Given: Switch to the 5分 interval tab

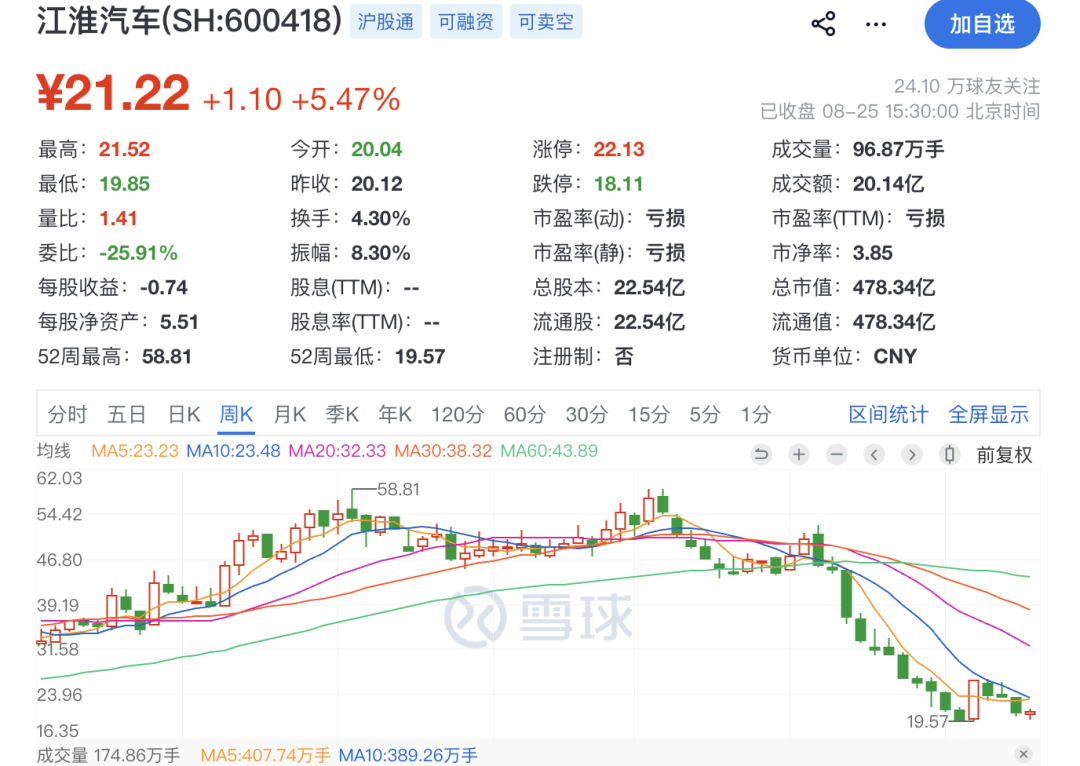Looking at the screenshot, I should (705, 415).
